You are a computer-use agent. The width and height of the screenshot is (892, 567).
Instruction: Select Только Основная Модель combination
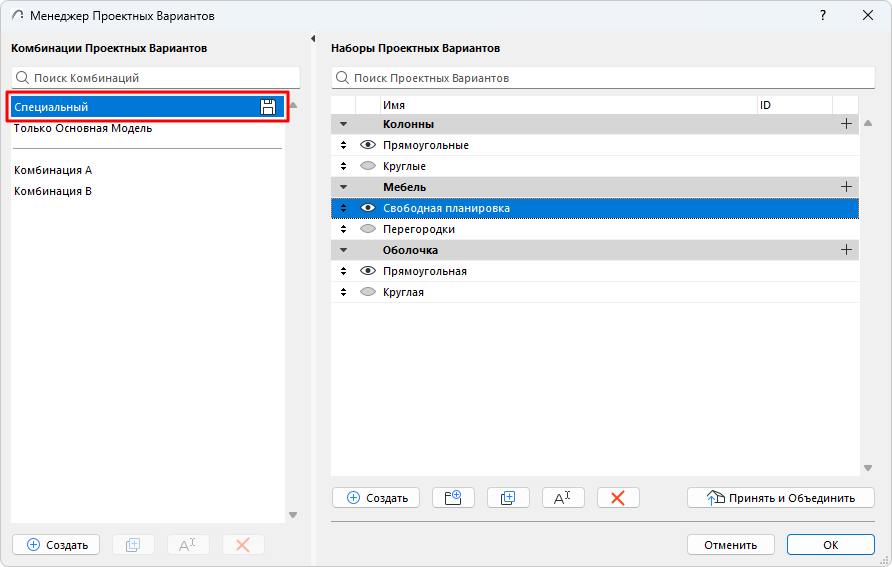(x=83, y=128)
